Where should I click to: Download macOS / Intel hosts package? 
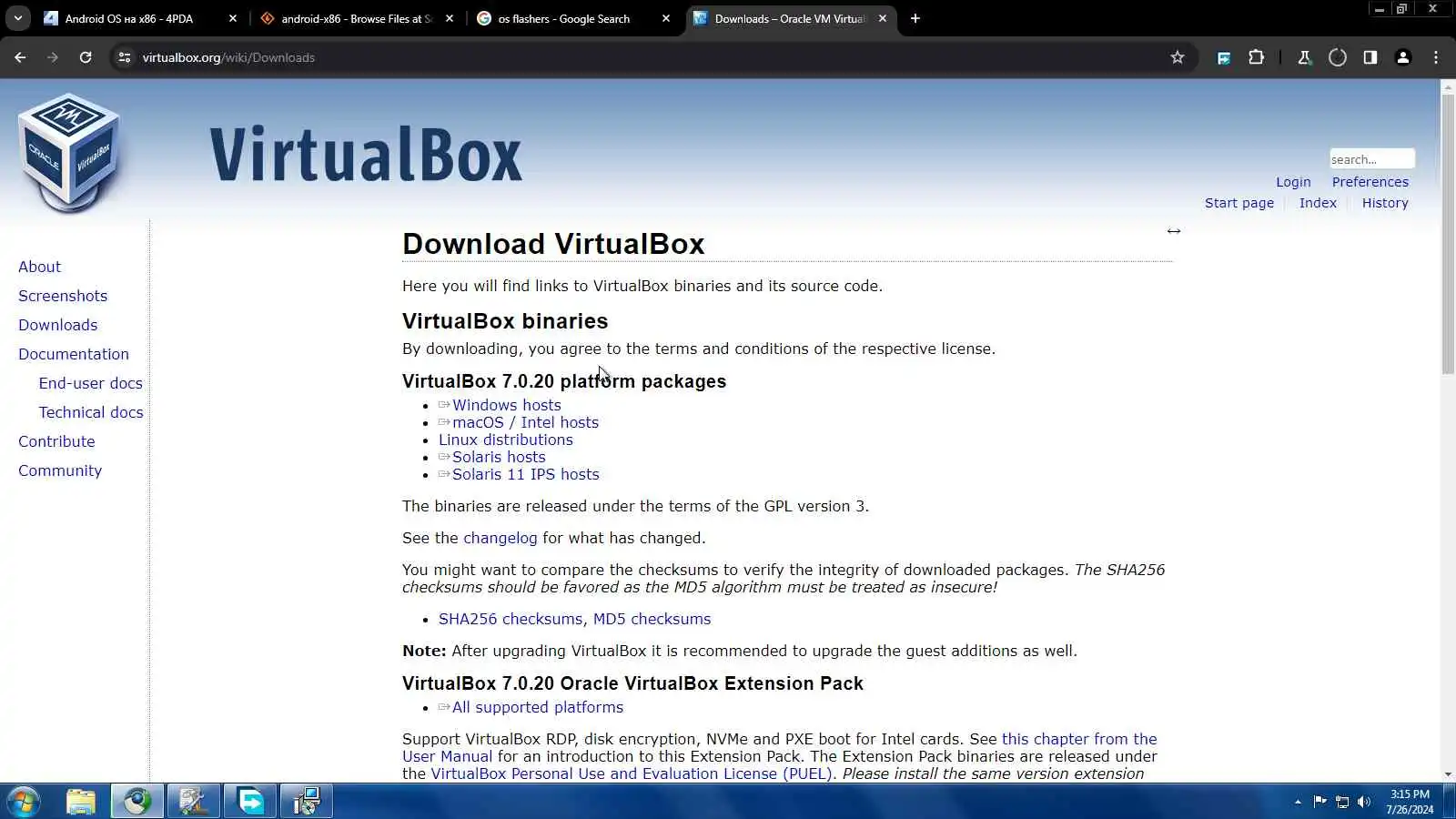click(525, 422)
